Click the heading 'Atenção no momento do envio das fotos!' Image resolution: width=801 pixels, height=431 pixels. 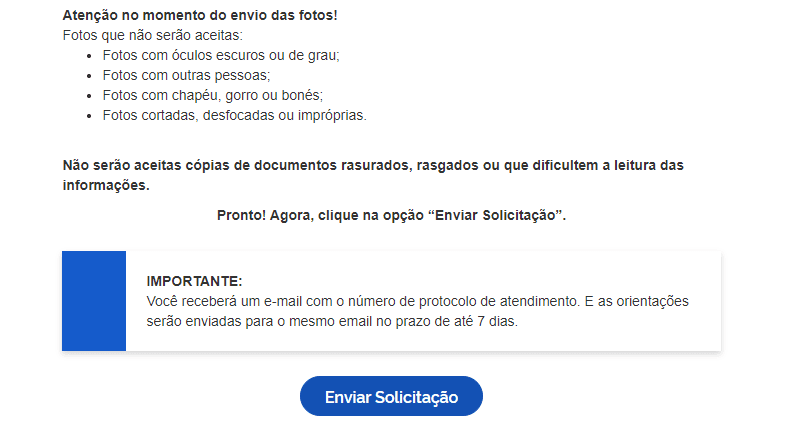[x=200, y=16]
